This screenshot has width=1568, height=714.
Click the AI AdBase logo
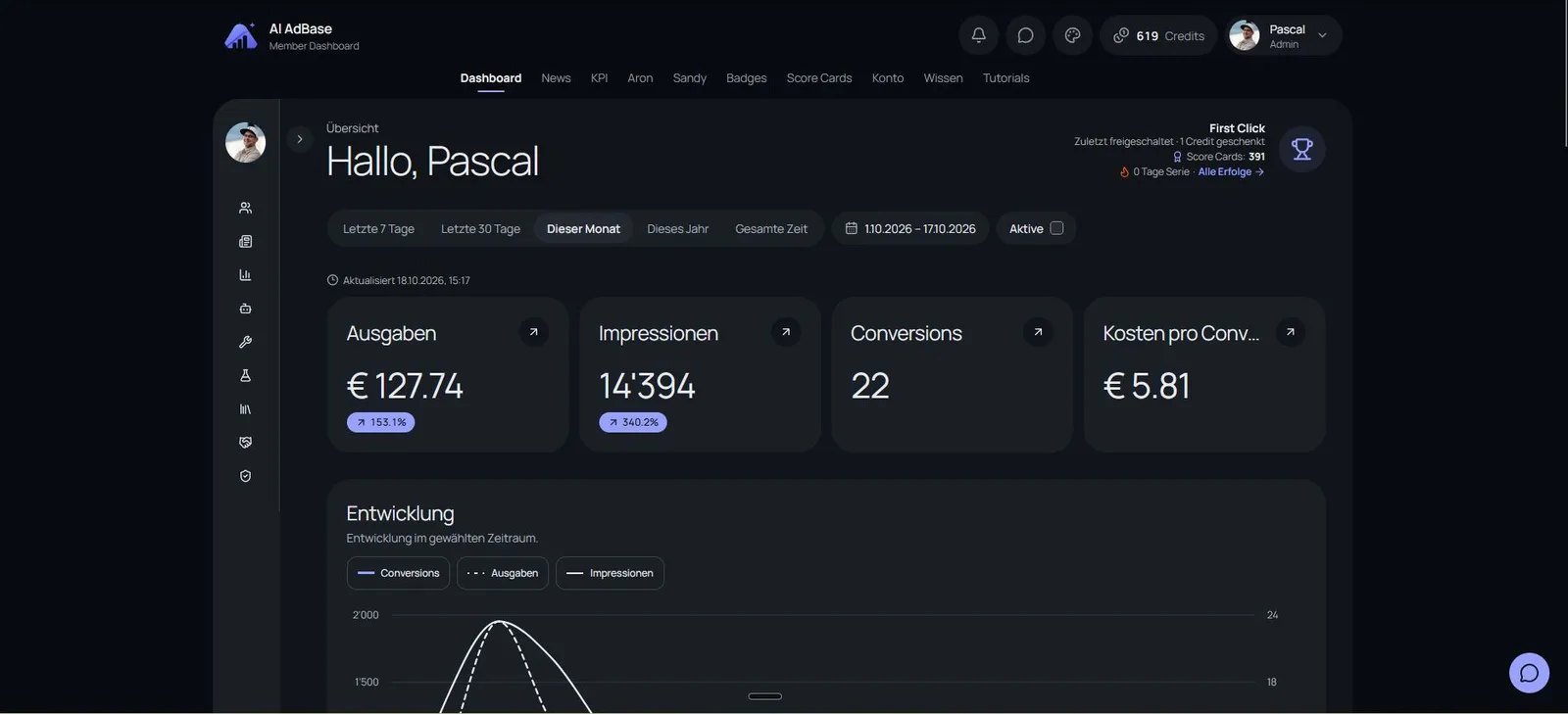pyautogui.click(x=240, y=36)
